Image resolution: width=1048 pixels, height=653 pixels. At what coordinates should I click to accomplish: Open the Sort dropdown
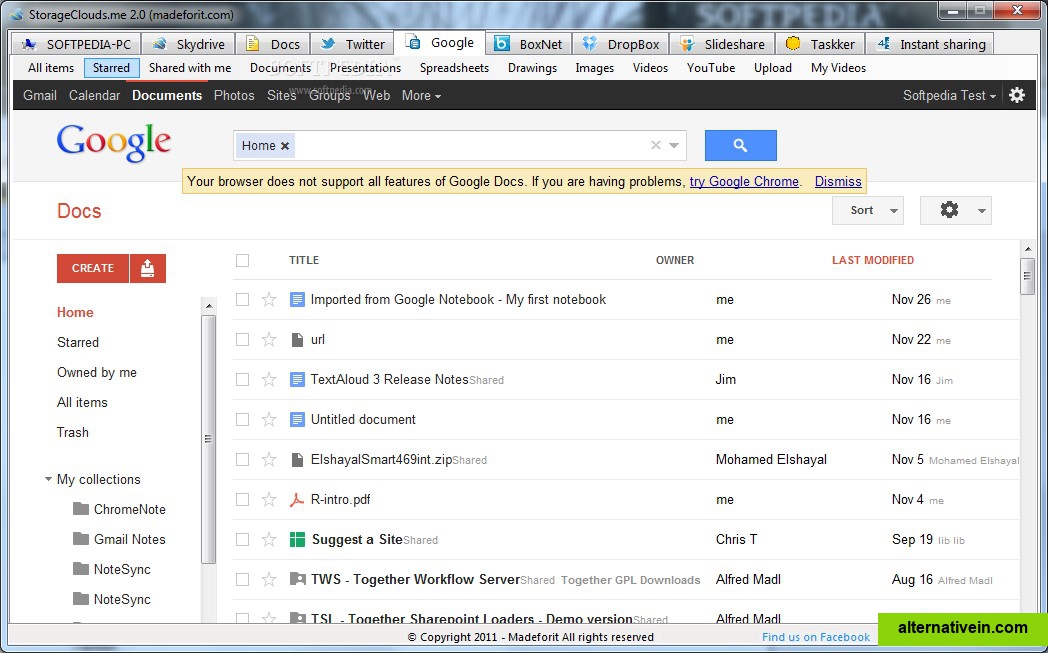pyautogui.click(x=867, y=210)
